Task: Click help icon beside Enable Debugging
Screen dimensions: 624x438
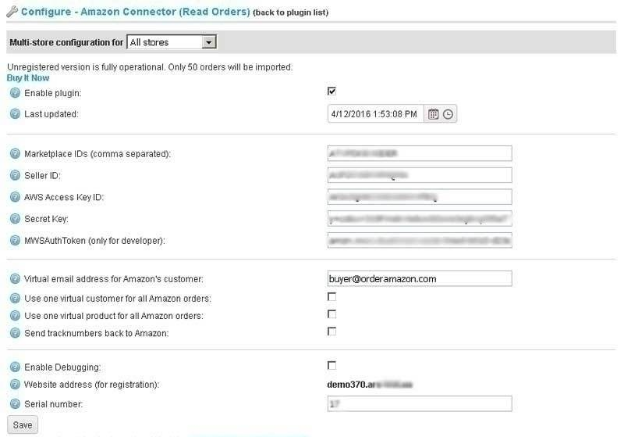Action: point(14,367)
